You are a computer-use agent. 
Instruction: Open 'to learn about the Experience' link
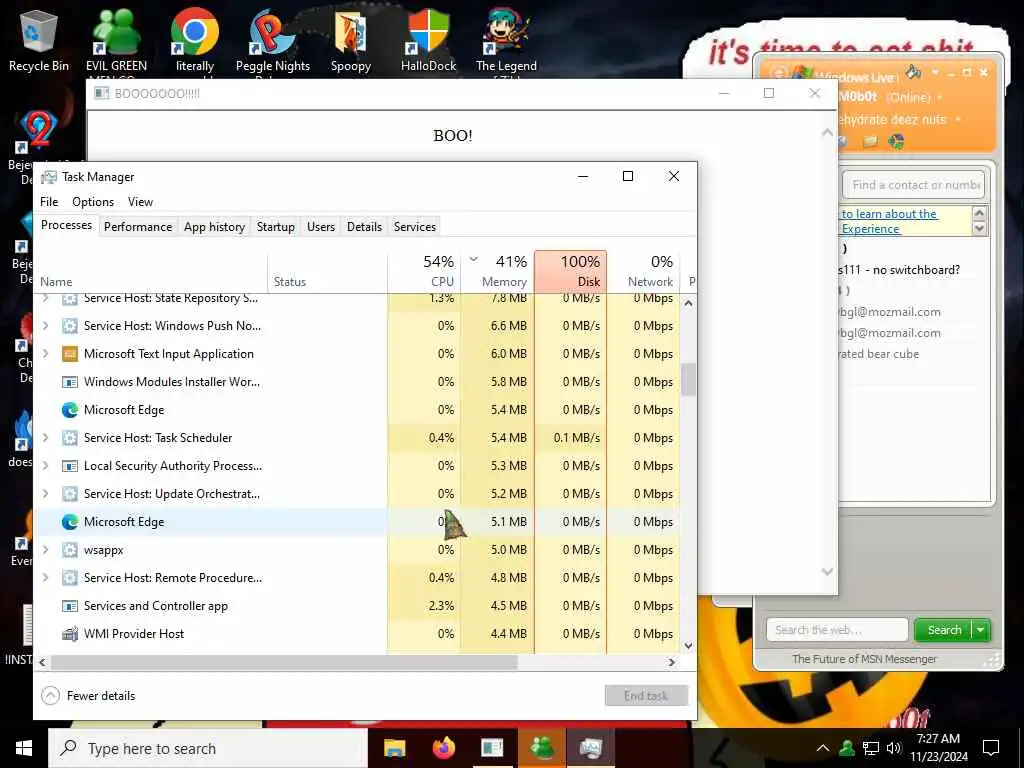(889, 221)
